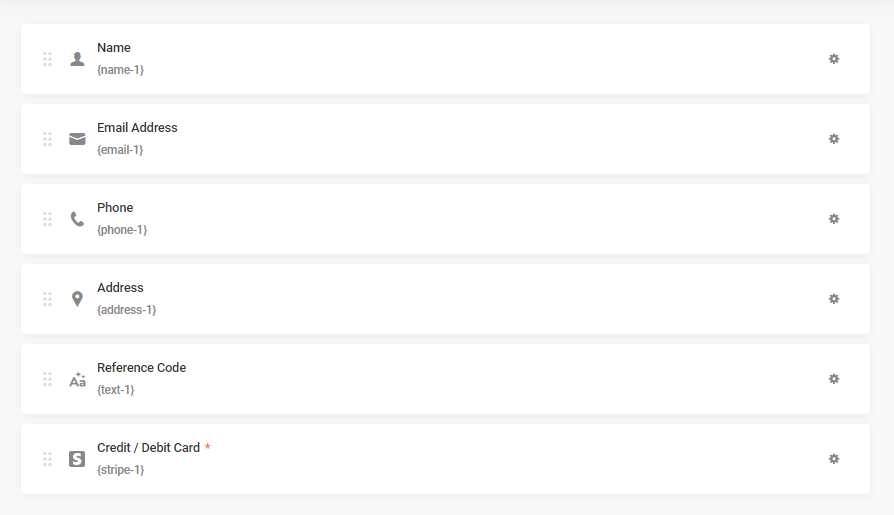Click the text Aa icon for Reference Code
894x515 pixels.
[x=77, y=379]
